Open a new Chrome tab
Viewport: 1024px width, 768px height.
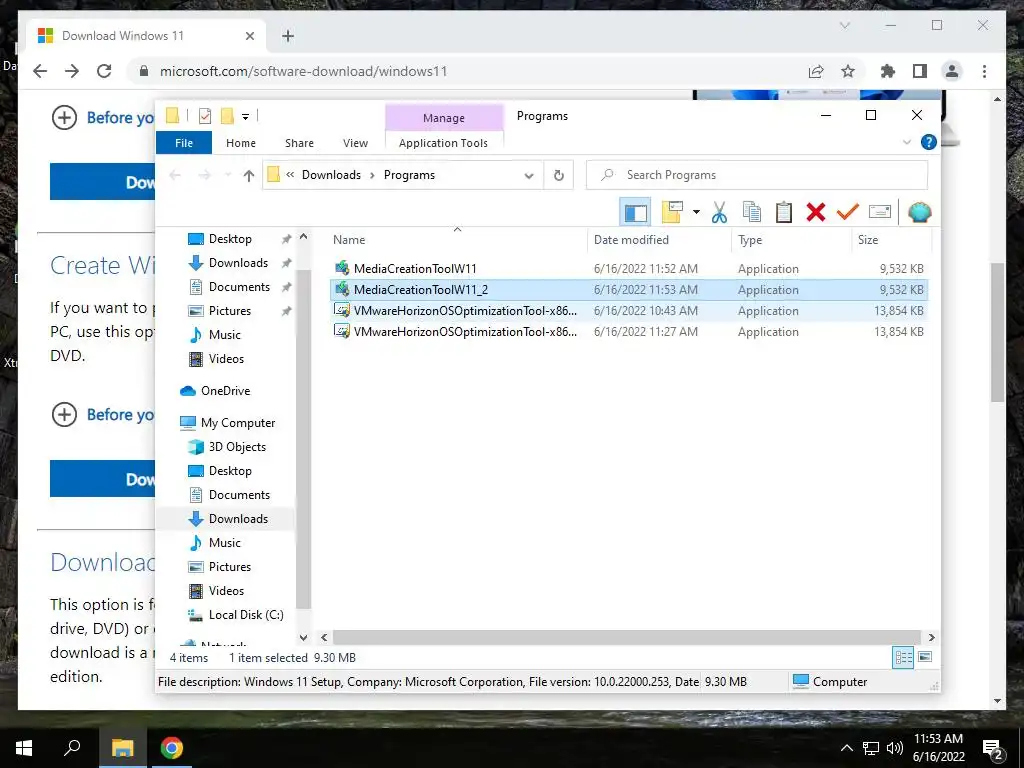point(288,36)
